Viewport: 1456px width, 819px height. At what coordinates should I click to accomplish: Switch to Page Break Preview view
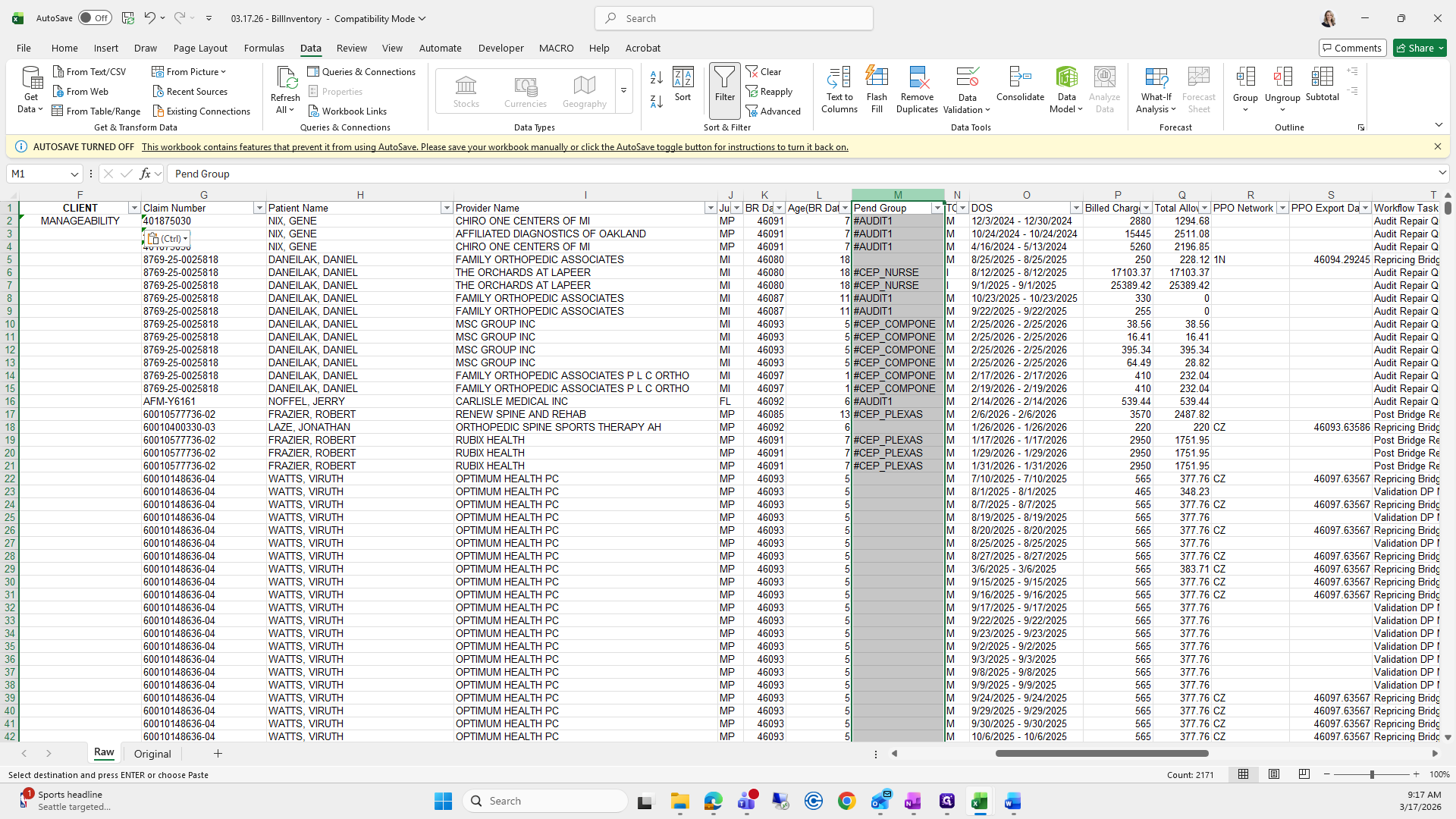tap(1304, 774)
